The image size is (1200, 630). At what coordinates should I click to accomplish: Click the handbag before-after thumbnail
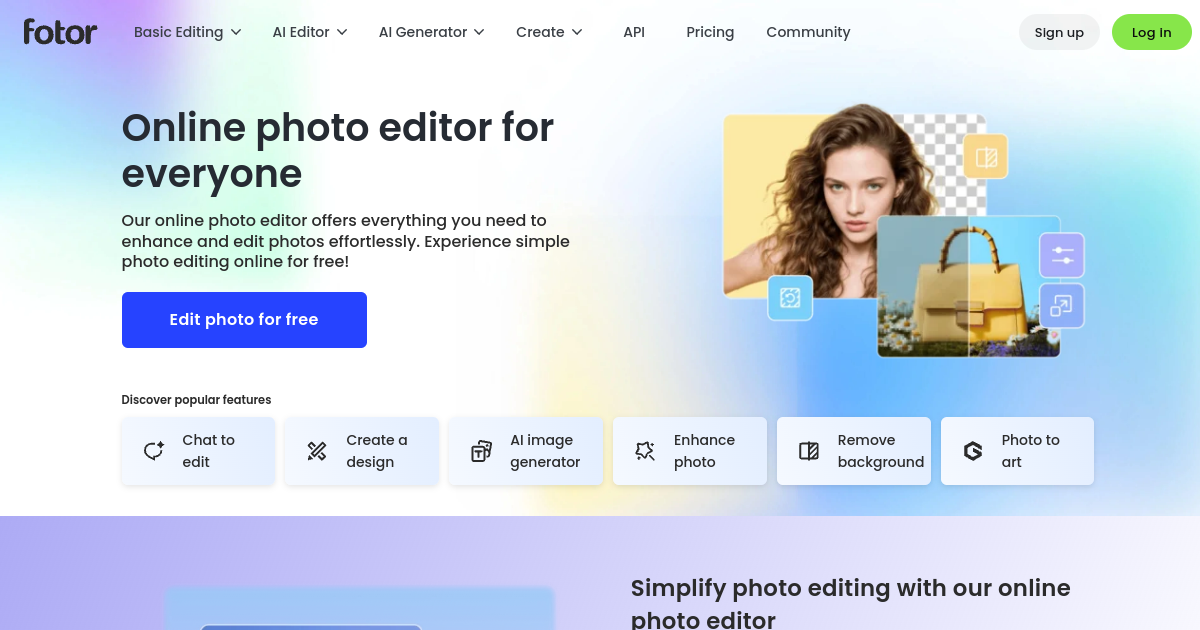pyautogui.click(x=968, y=287)
